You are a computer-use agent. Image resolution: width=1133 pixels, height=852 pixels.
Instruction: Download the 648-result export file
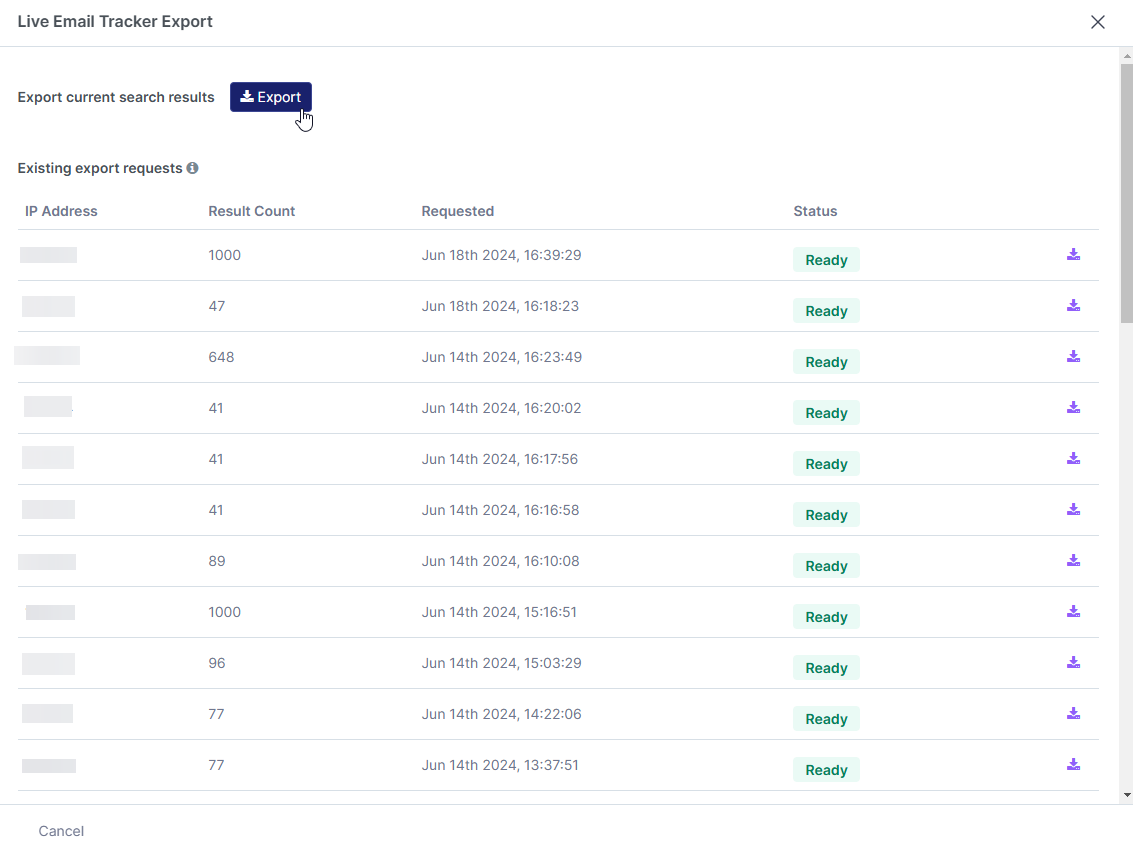pyautogui.click(x=1073, y=356)
